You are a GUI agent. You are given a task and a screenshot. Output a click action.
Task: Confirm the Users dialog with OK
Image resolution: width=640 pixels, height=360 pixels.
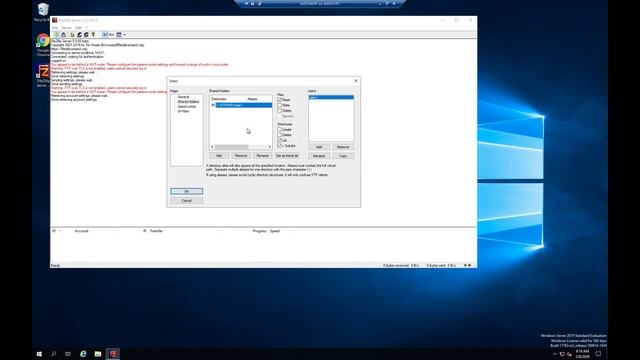[x=187, y=191]
